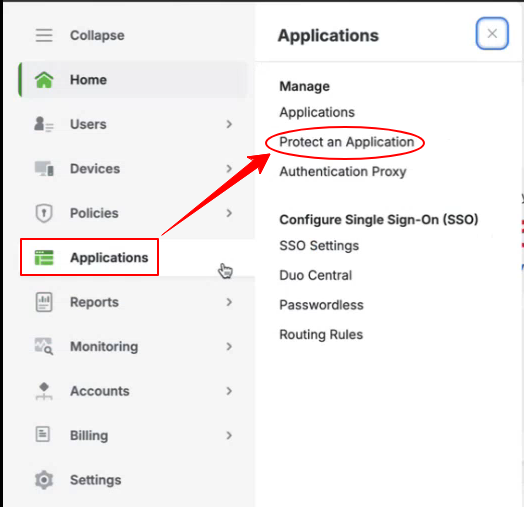Click the Billing document icon

(x=43, y=434)
